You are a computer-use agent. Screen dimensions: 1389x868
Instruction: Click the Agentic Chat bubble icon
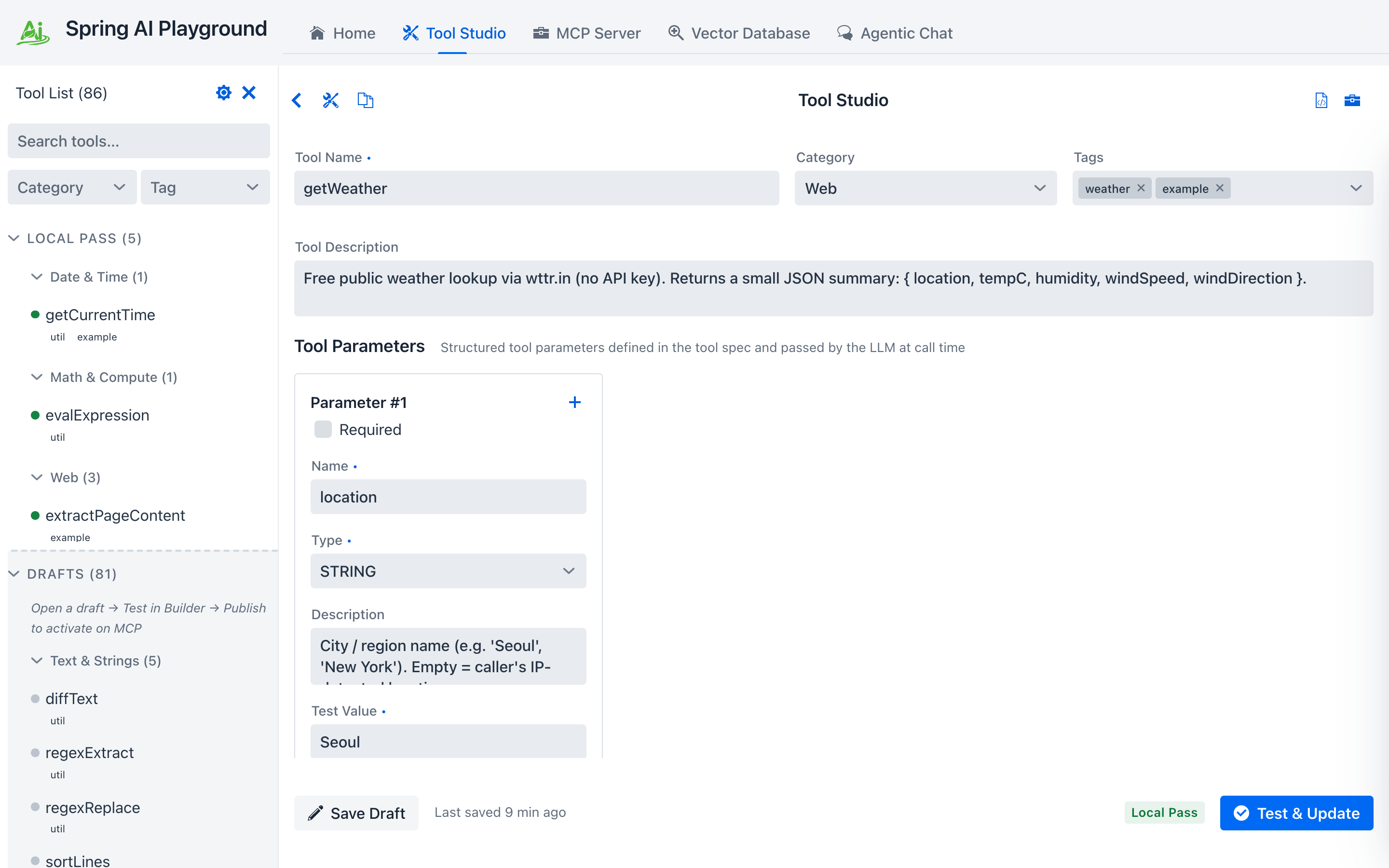tap(844, 33)
